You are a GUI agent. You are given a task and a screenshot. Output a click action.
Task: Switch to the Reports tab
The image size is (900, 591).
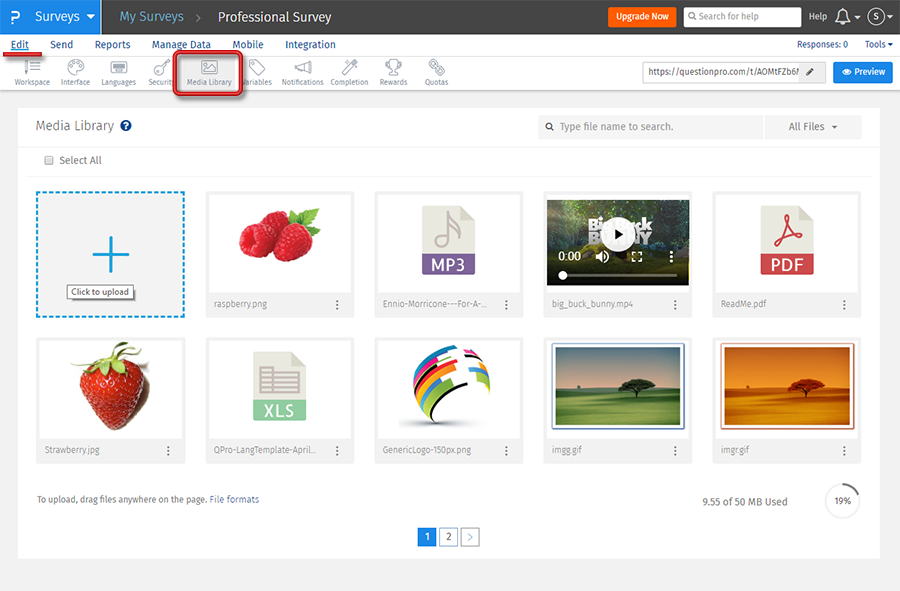click(112, 45)
